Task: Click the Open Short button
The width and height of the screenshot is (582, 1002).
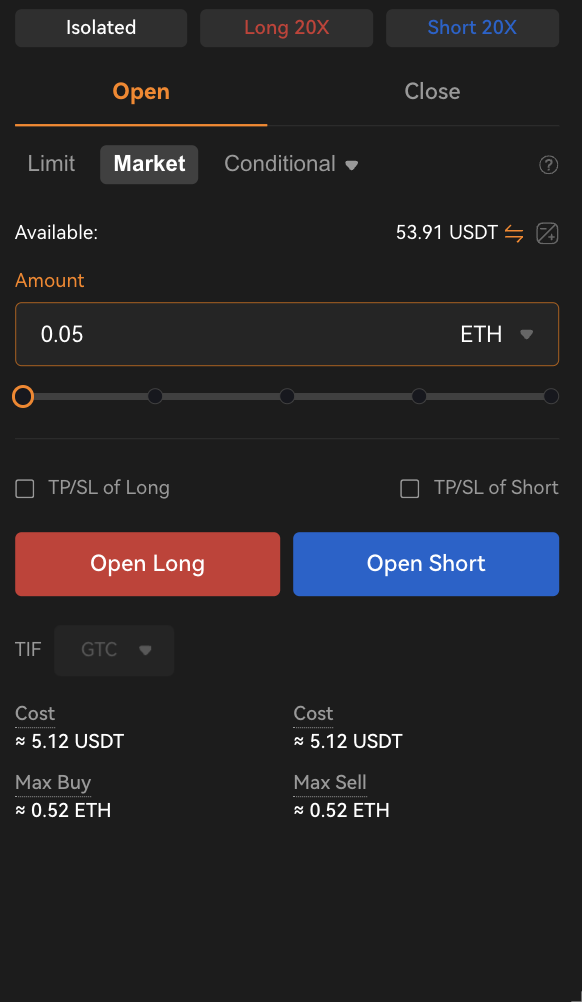Action: click(x=426, y=564)
